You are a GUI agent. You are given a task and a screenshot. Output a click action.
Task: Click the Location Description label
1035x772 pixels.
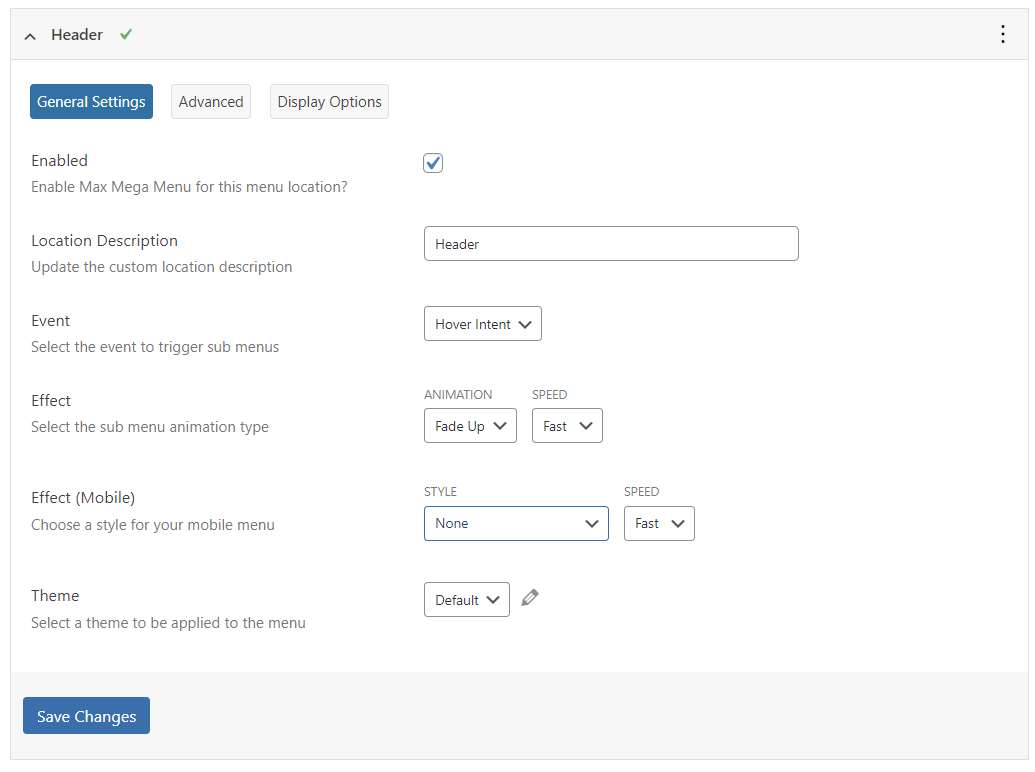(105, 241)
